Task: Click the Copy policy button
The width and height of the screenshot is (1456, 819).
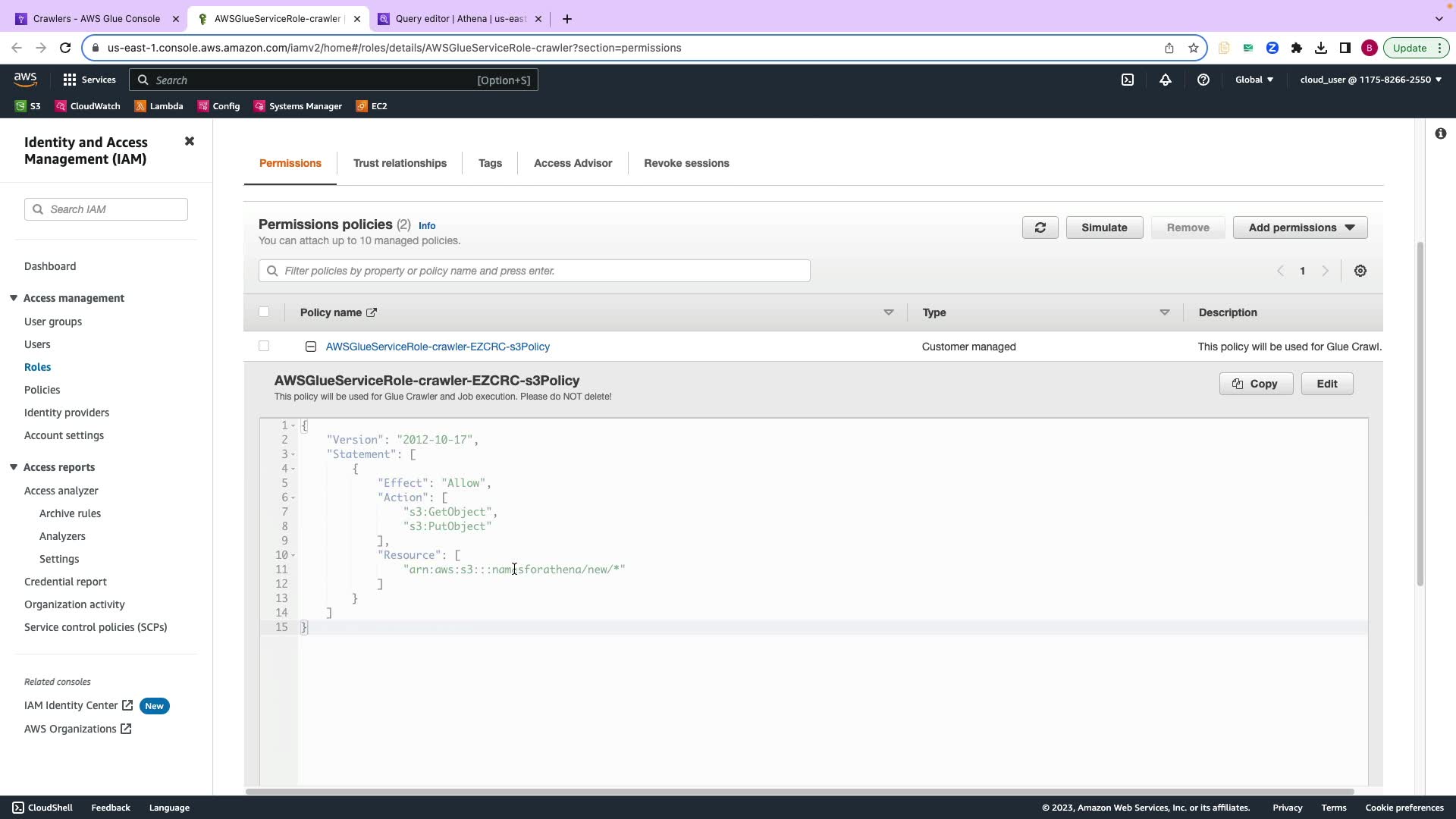Action: point(1256,384)
